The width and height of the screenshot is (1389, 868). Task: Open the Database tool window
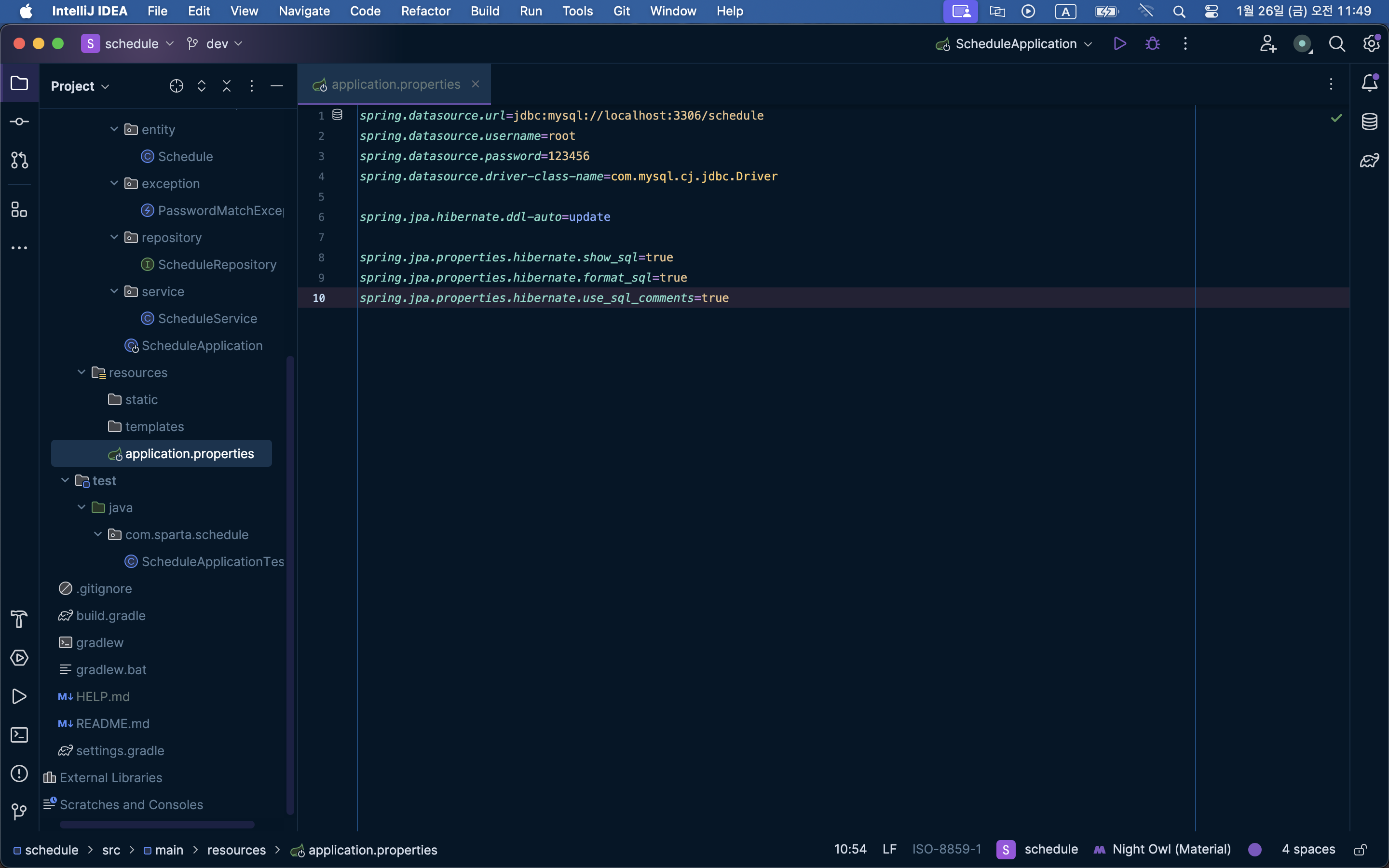(1370, 122)
